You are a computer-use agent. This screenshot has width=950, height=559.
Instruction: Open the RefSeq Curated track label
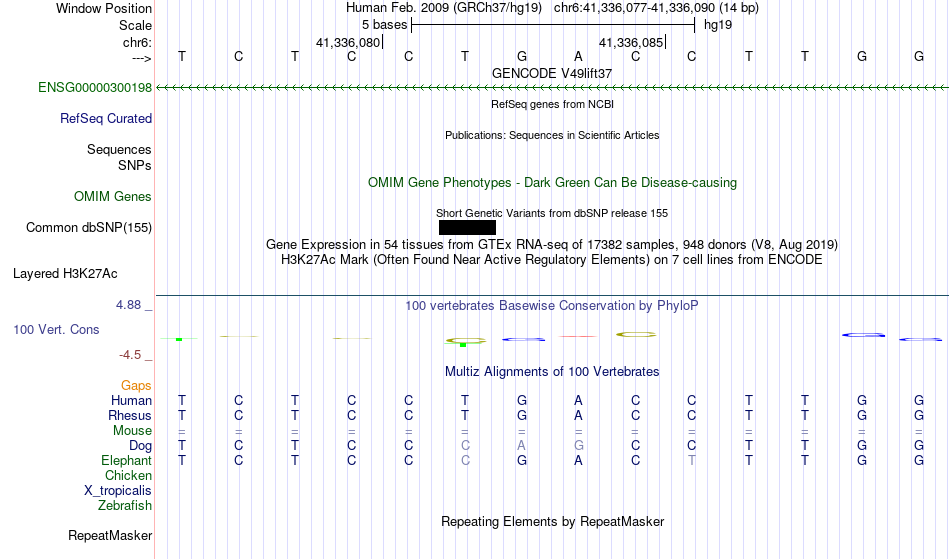(x=106, y=119)
